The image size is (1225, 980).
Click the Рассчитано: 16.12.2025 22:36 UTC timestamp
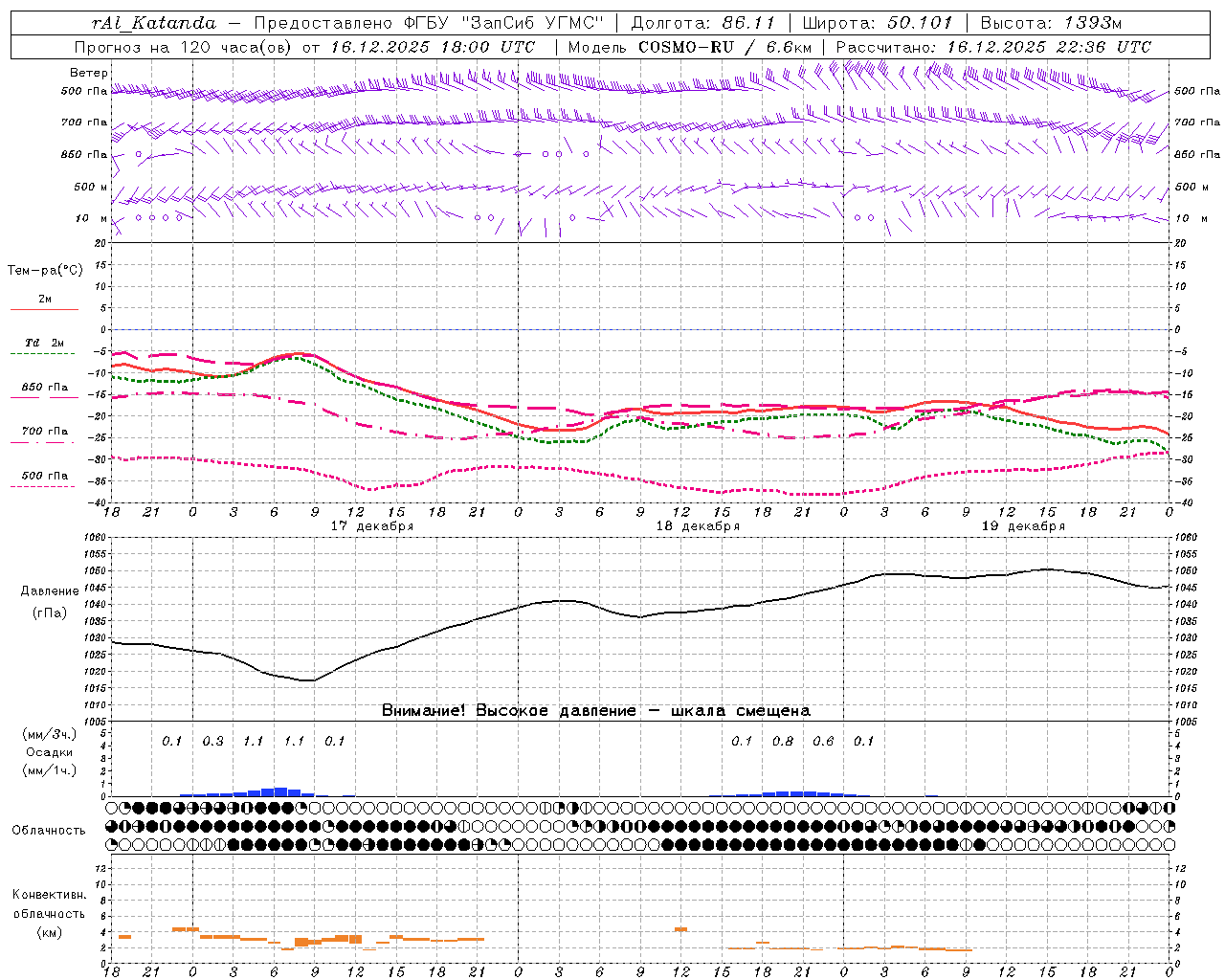pos(992,47)
